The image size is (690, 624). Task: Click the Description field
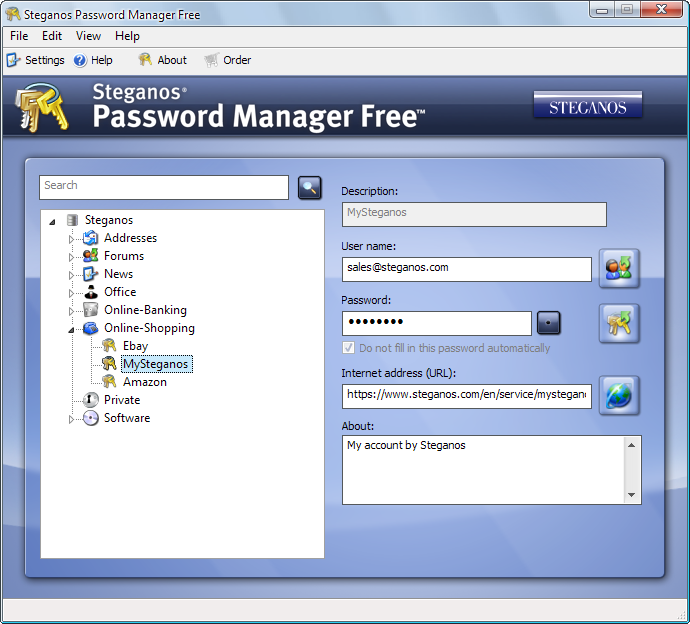point(474,214)
